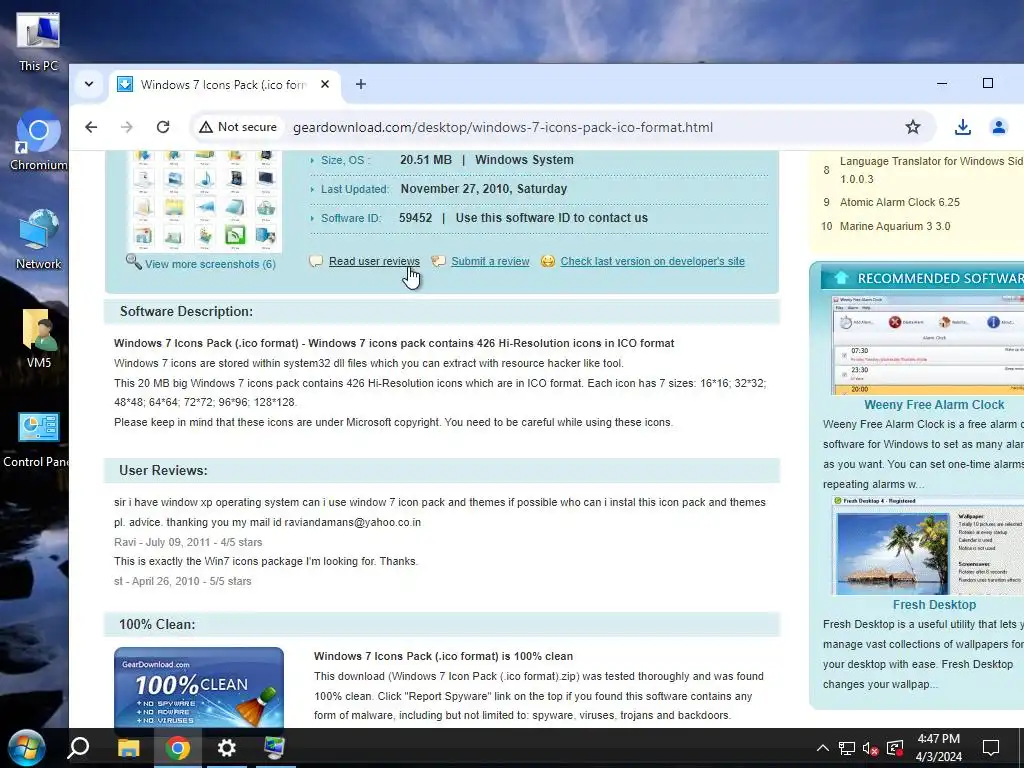Open Fresh Desktop title link
The image size is (1024, 768).
[x=934, y=605]
